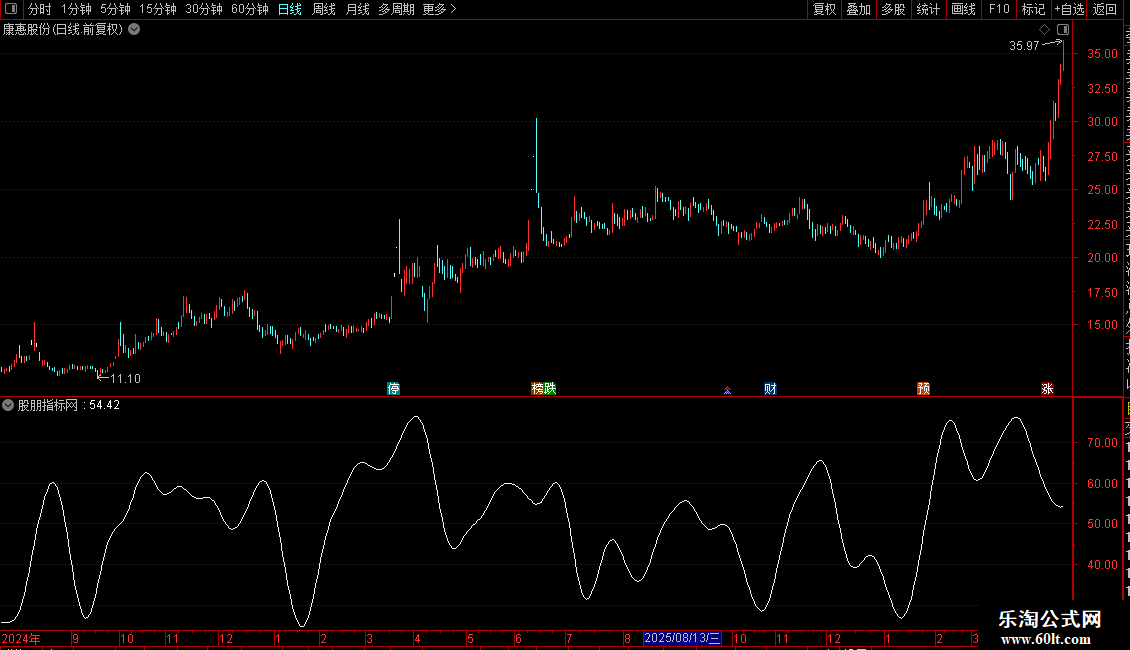Click the diamond icon above the chart
This screenshot has height=650, width=1130.
pyautogui.click(x=1044, y=30)
